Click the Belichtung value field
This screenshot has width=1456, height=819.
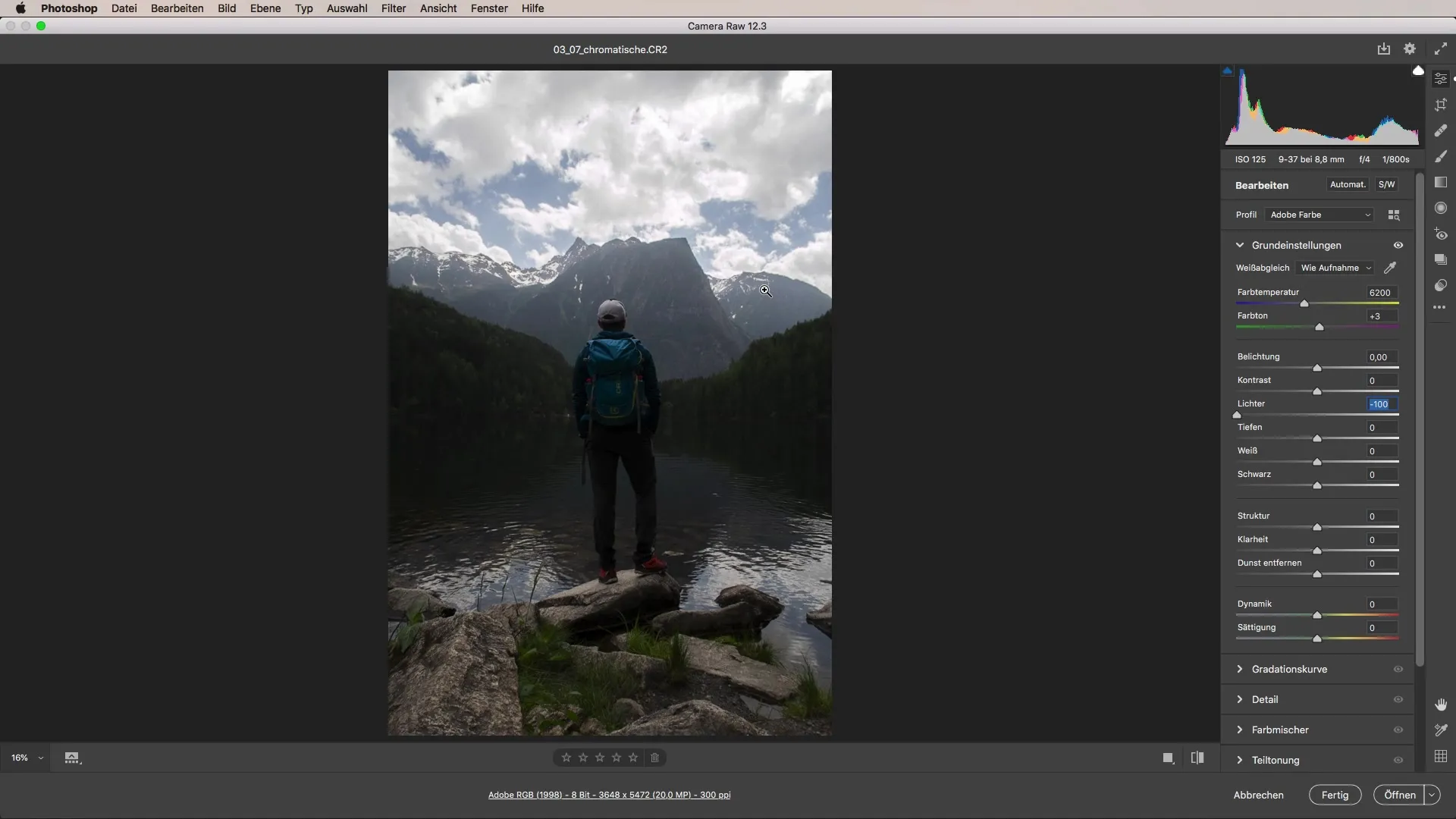point(1382,357)
